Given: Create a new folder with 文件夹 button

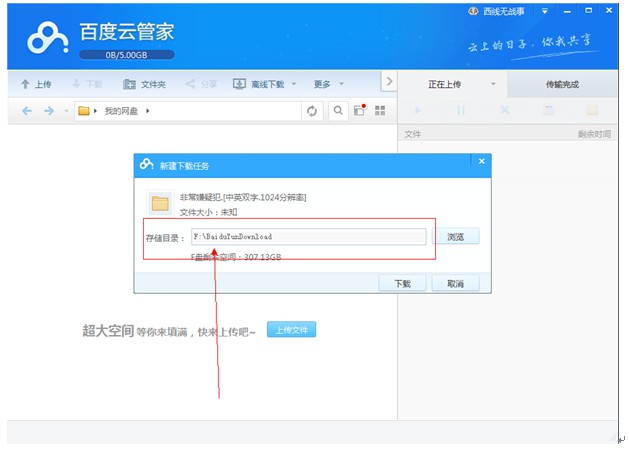Looking at the screenshot, I should [144, 84].
